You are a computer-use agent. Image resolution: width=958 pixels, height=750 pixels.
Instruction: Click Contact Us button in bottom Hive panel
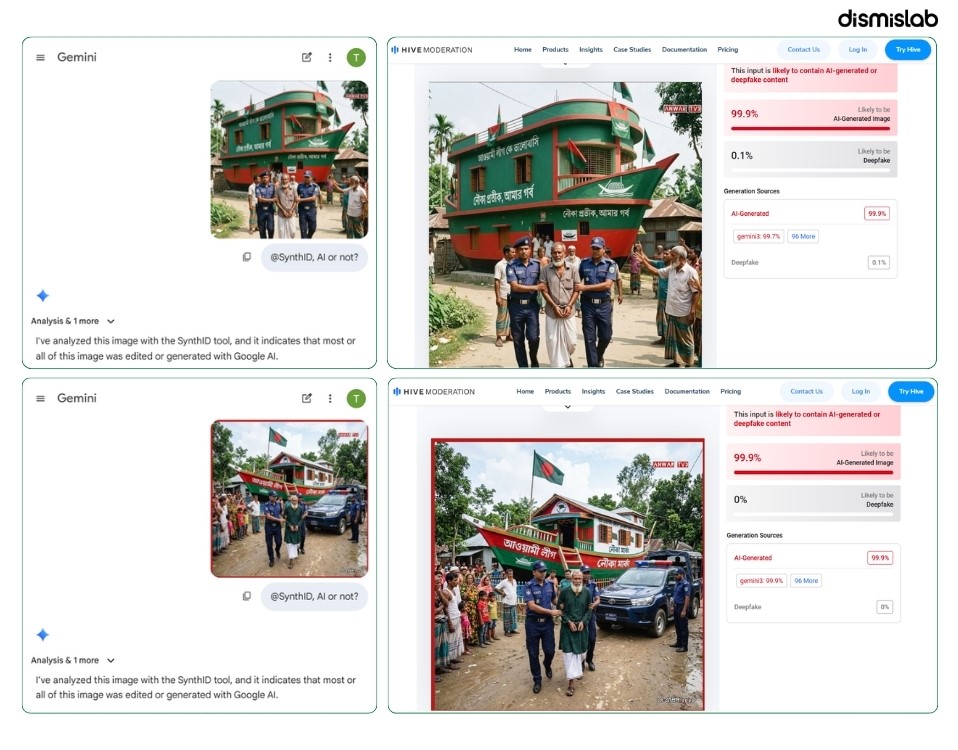pyautogui.click(x=806, y=391)
